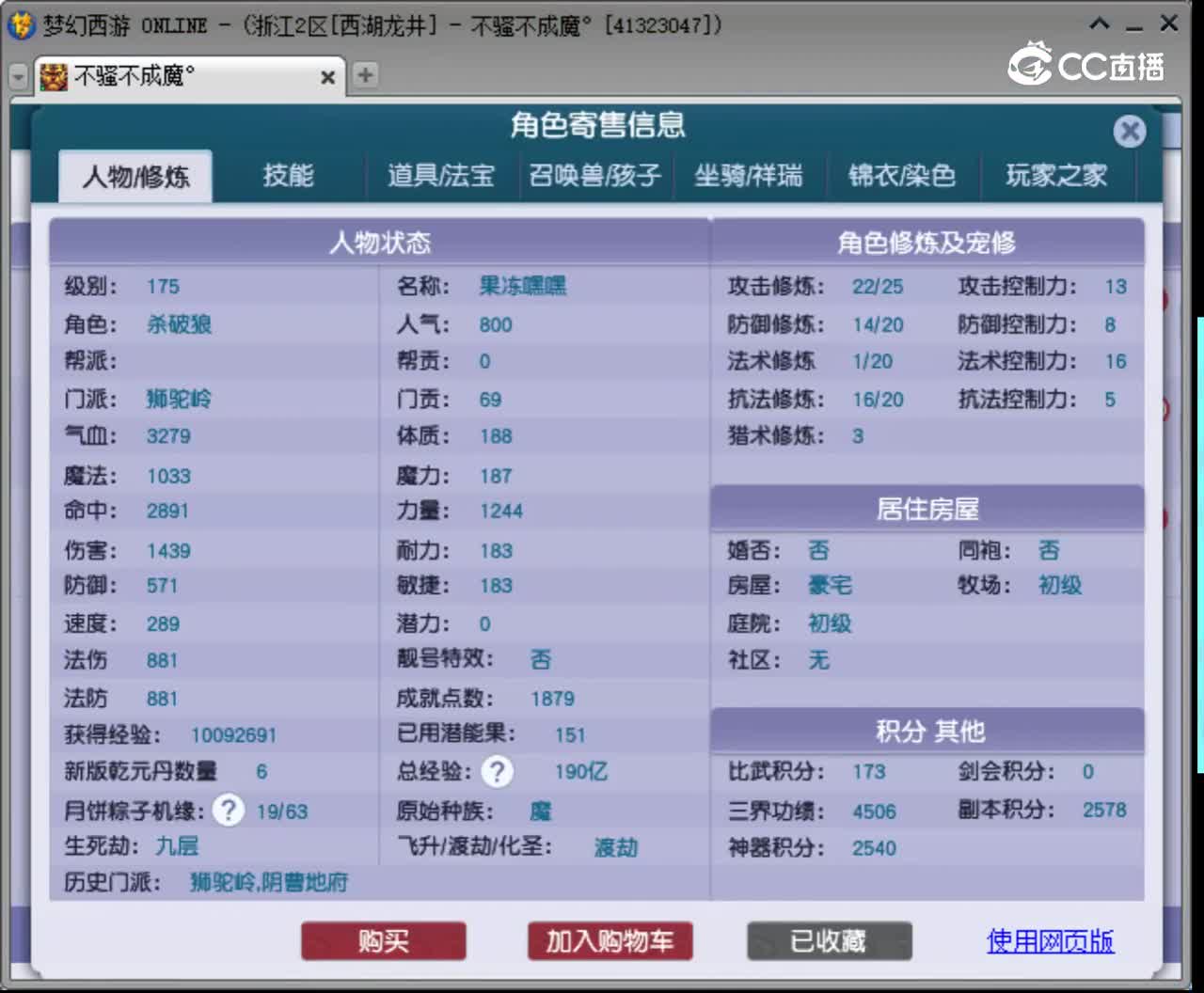Click the 神器积分 value 2540
Screen dimensions: 1204x993
click(x=874, y=848)
